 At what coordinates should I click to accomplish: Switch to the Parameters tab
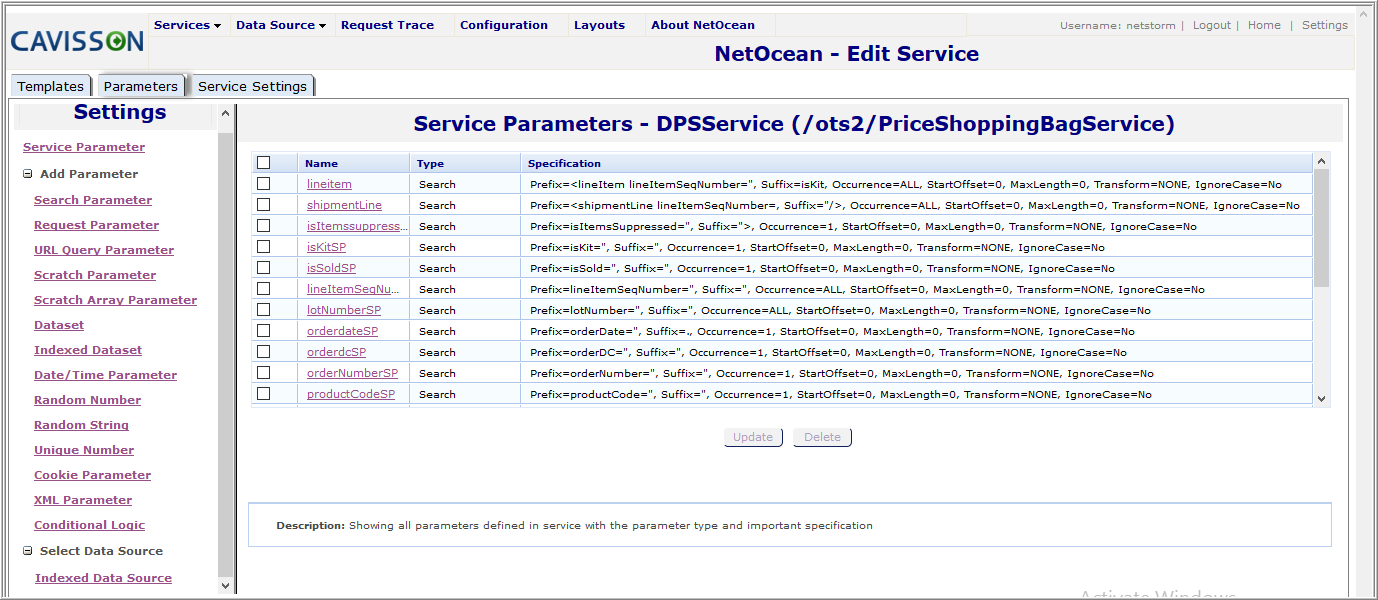(x=141, y=86)
